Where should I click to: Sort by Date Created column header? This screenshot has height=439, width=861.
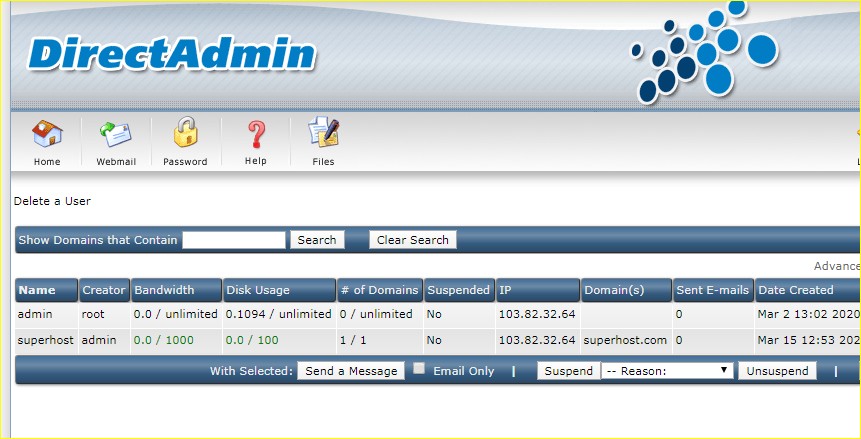(795, 290)
